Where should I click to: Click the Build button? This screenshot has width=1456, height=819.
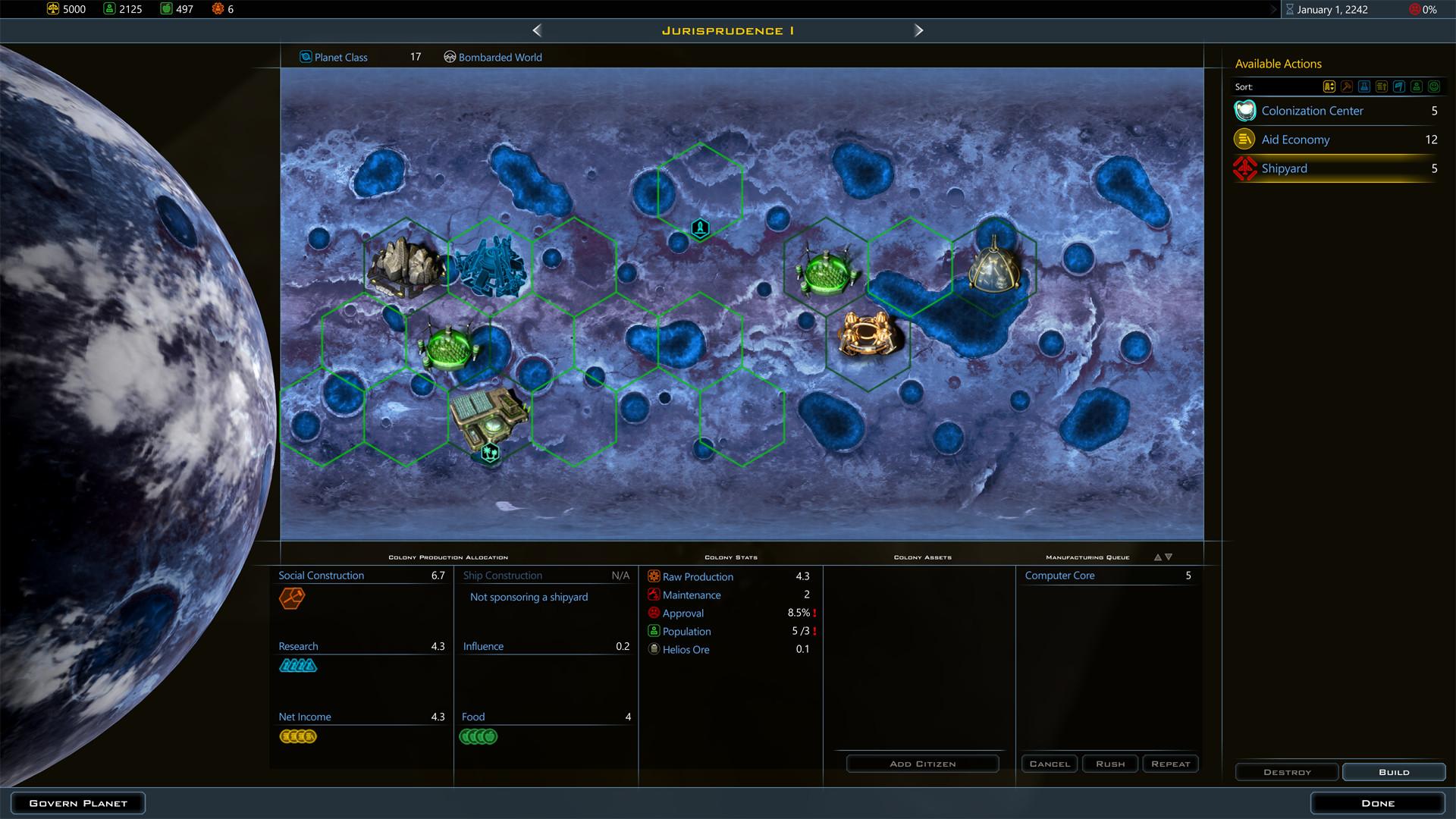coord(1393,771)
